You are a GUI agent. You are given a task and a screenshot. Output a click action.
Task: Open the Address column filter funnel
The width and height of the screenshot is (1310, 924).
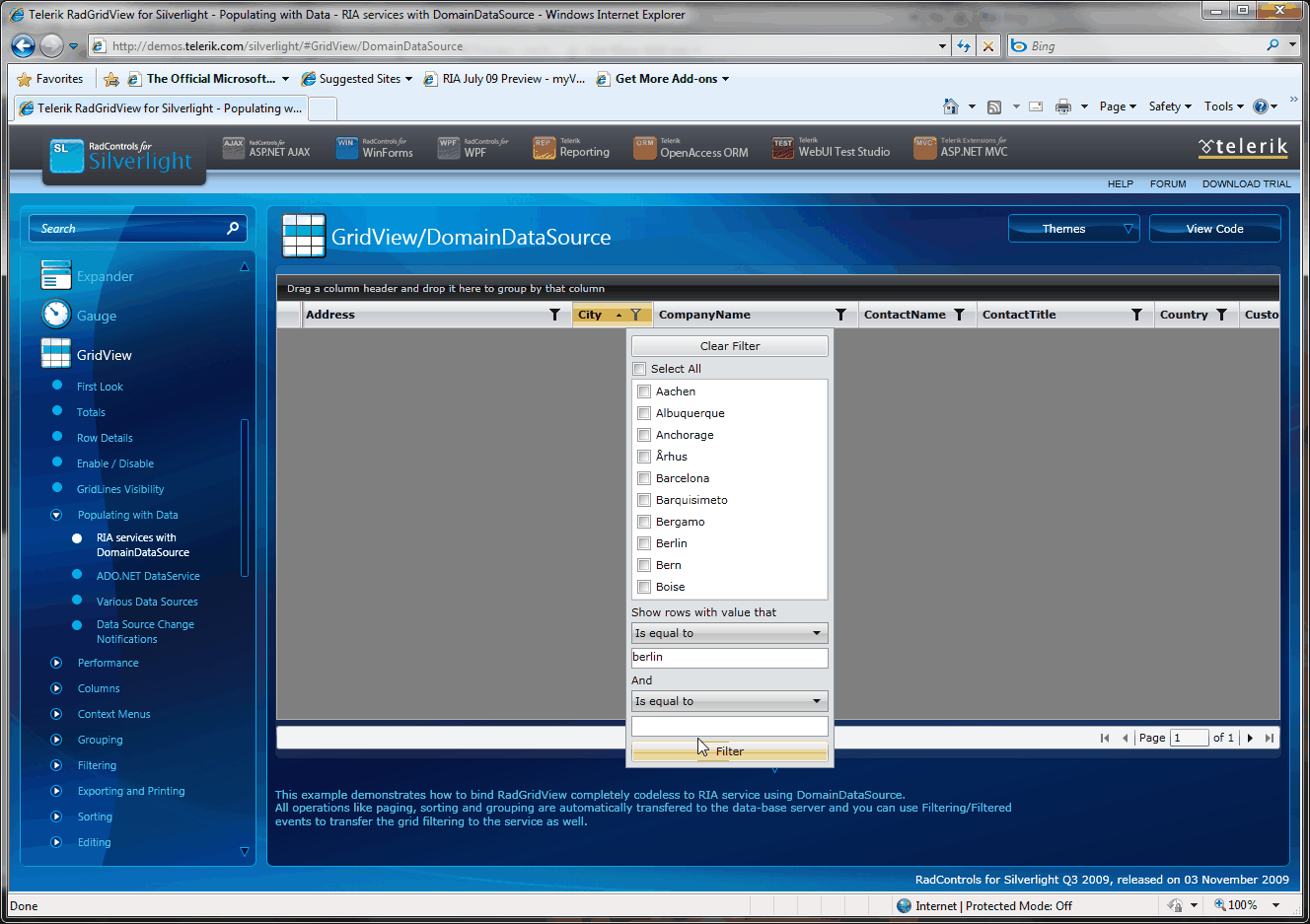tap(554, 315)
